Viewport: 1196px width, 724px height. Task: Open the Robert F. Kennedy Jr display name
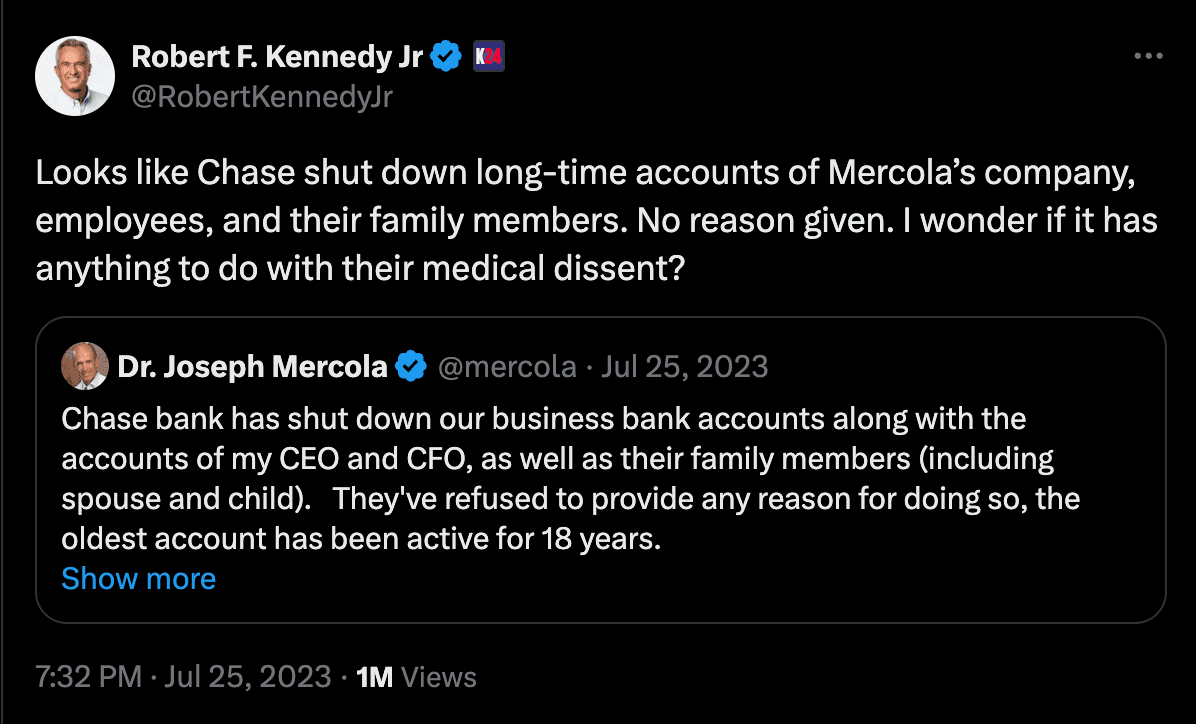point(276,58)
